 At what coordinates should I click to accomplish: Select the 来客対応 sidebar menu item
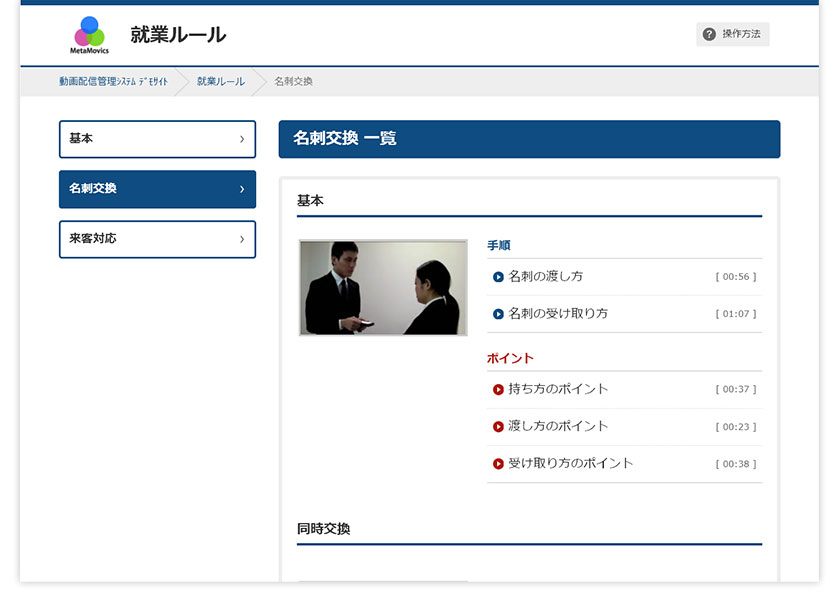[158, 239]
